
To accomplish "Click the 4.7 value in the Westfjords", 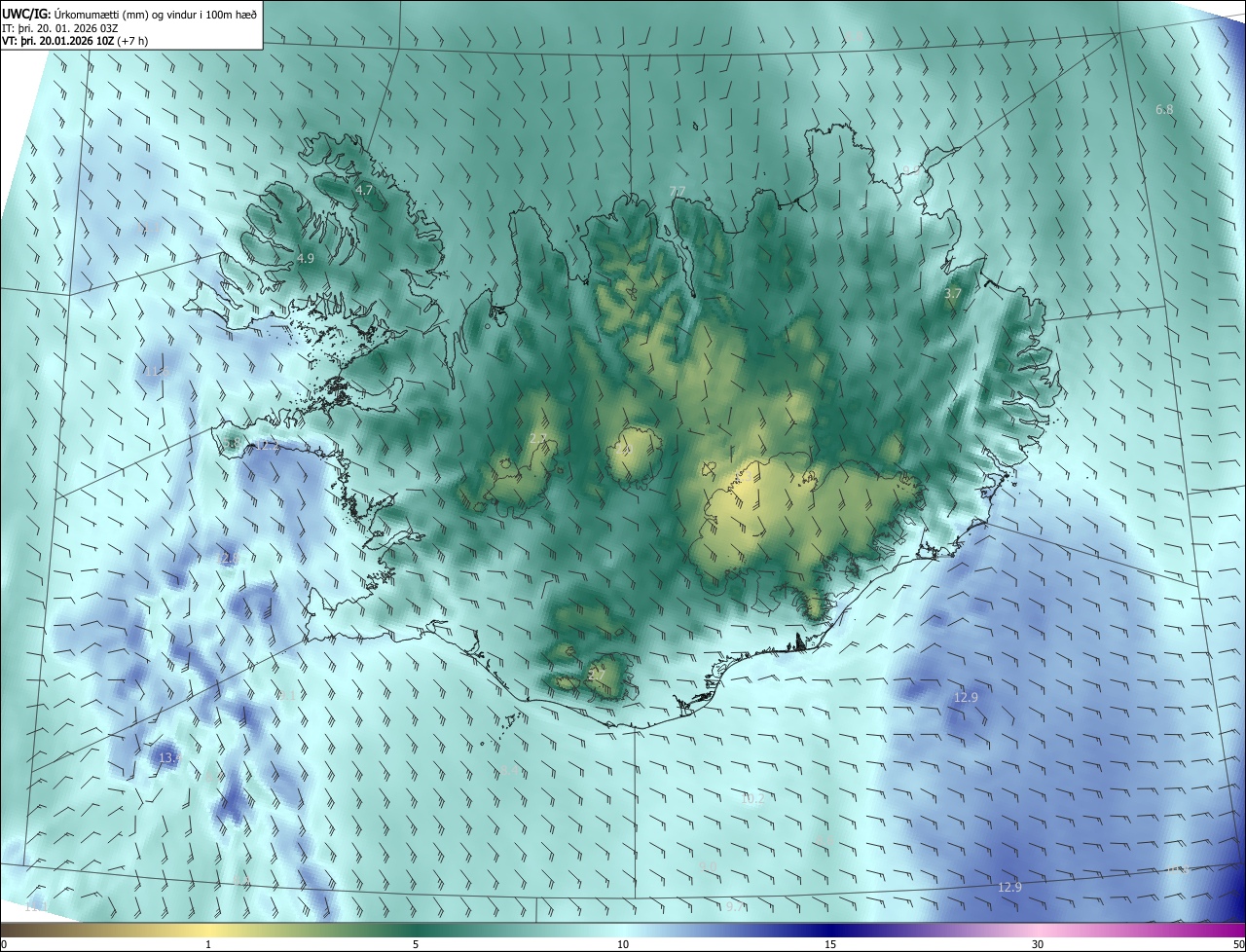I will pos(365,191).
